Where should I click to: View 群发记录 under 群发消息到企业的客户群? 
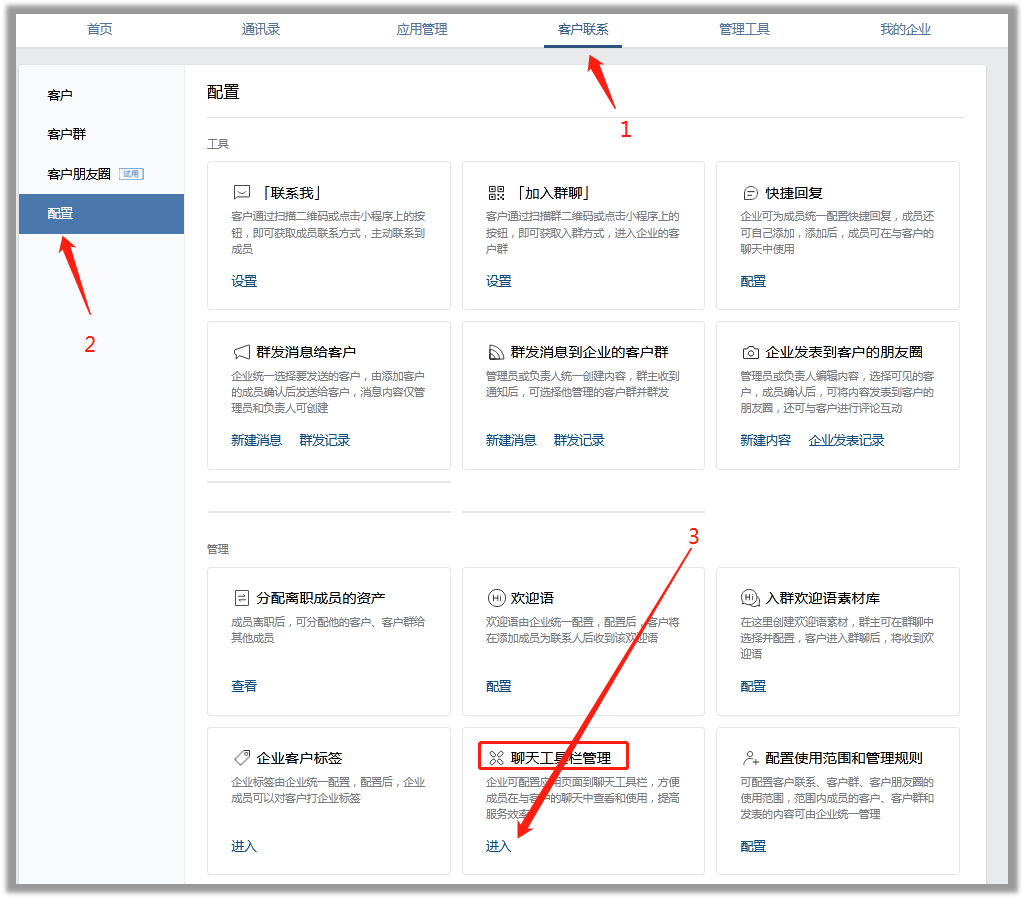[x=579, y=441]
